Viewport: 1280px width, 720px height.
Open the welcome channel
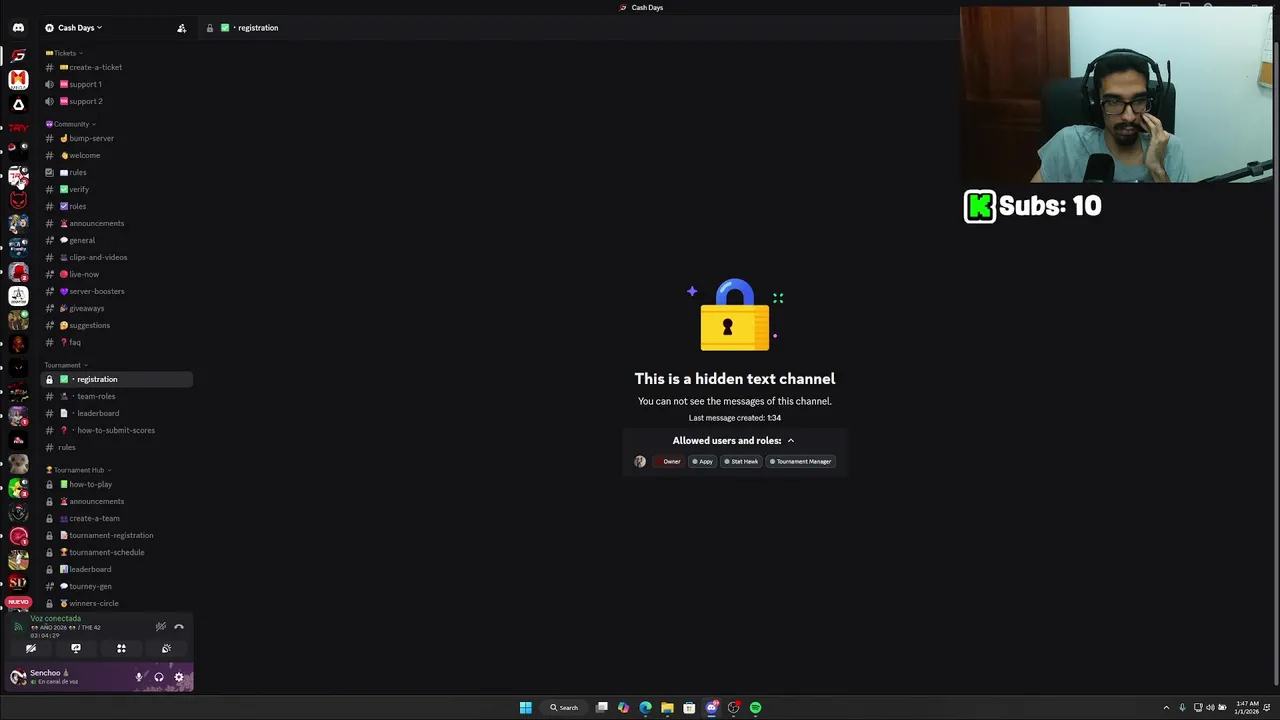pos(117,155)
